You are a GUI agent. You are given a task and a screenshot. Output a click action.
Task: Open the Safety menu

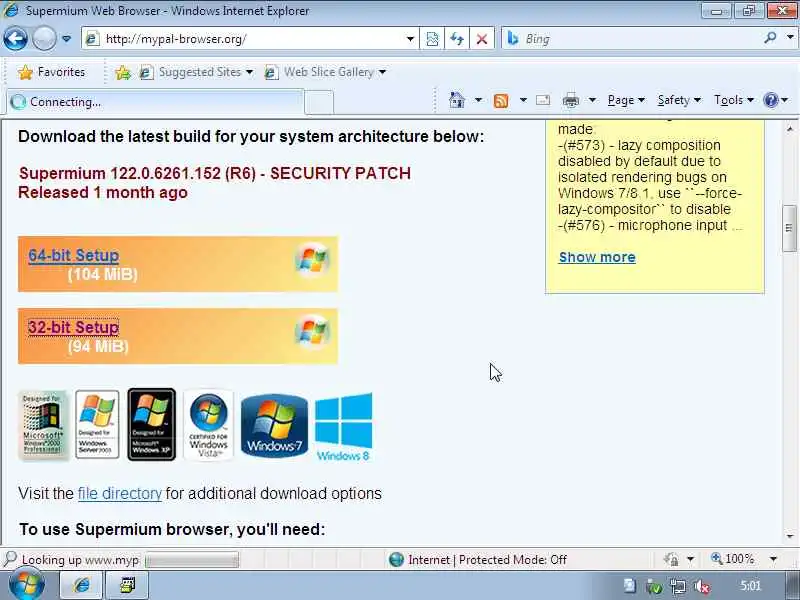click(x=679, y=100)
